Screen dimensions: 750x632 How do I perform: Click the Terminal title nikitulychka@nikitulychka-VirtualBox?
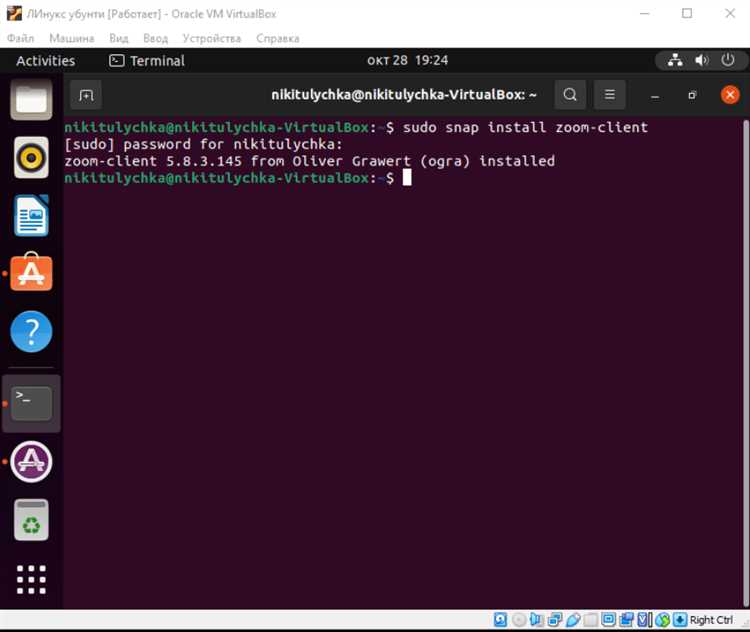pos(404,95)
